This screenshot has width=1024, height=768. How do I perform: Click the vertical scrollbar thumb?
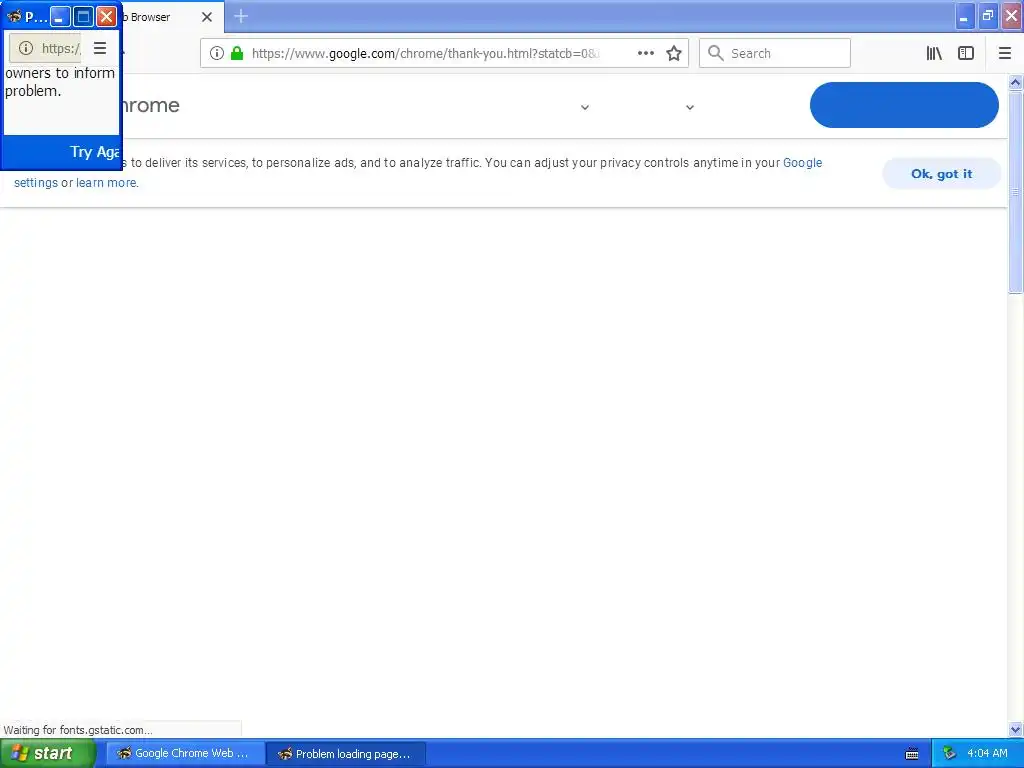(1016, 192)
